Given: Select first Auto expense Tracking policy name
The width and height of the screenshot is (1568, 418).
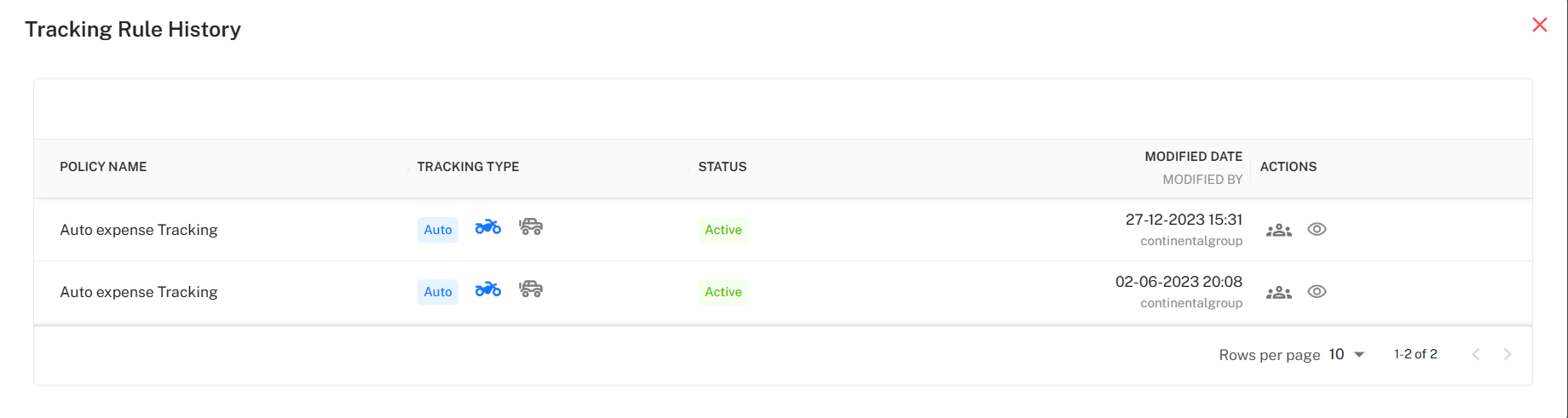Looking at the screenshot, I should pos(139,230).
